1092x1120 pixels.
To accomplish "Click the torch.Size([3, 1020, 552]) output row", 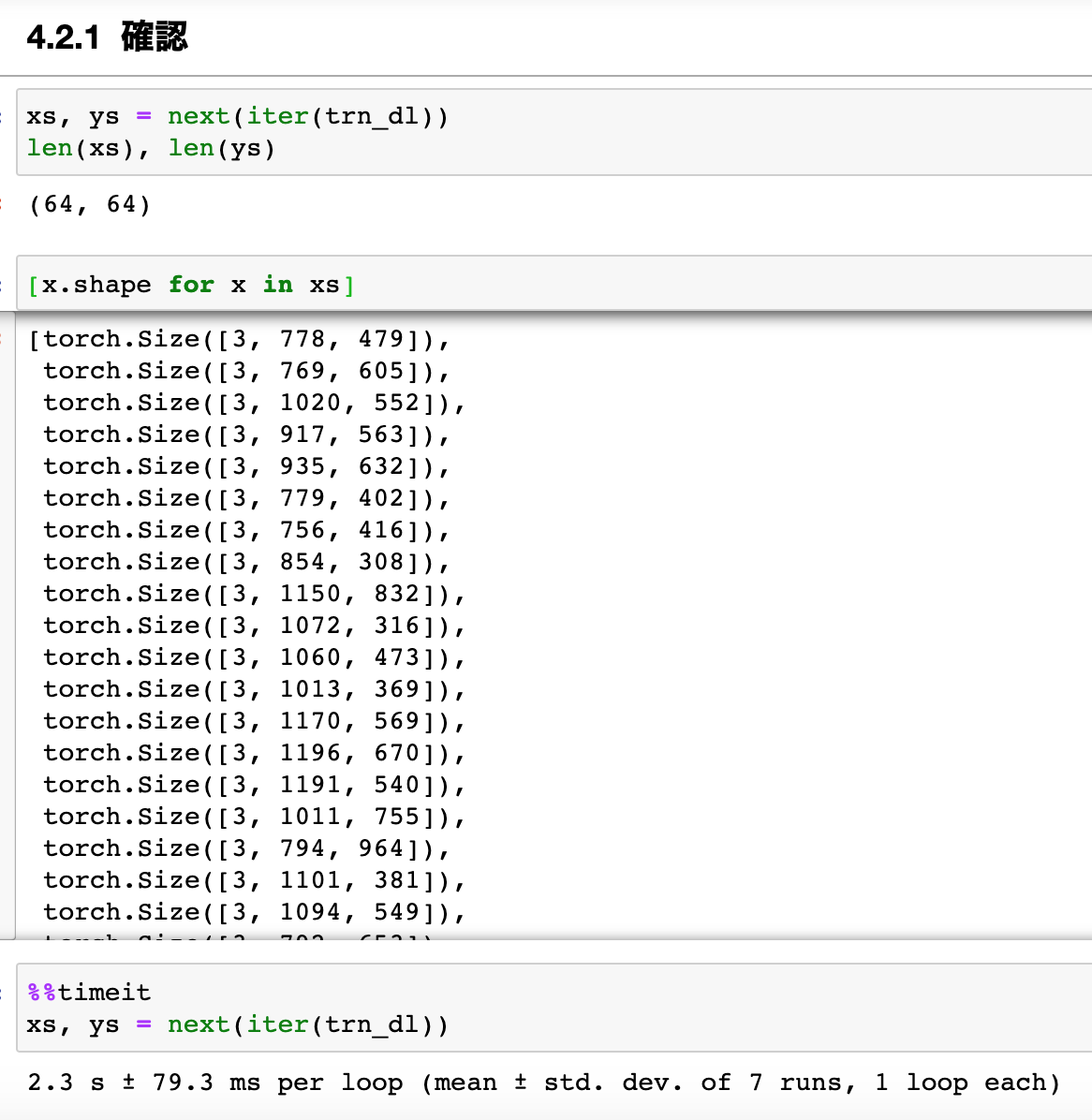I will pos(254,403).
